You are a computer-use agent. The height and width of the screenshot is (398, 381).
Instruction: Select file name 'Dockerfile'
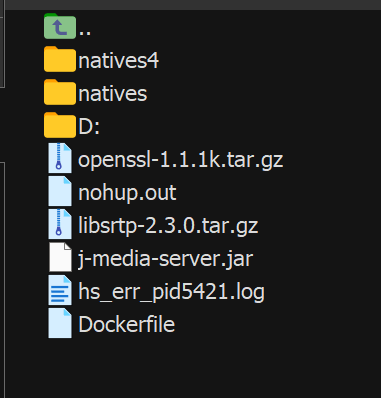pos(126,324)
